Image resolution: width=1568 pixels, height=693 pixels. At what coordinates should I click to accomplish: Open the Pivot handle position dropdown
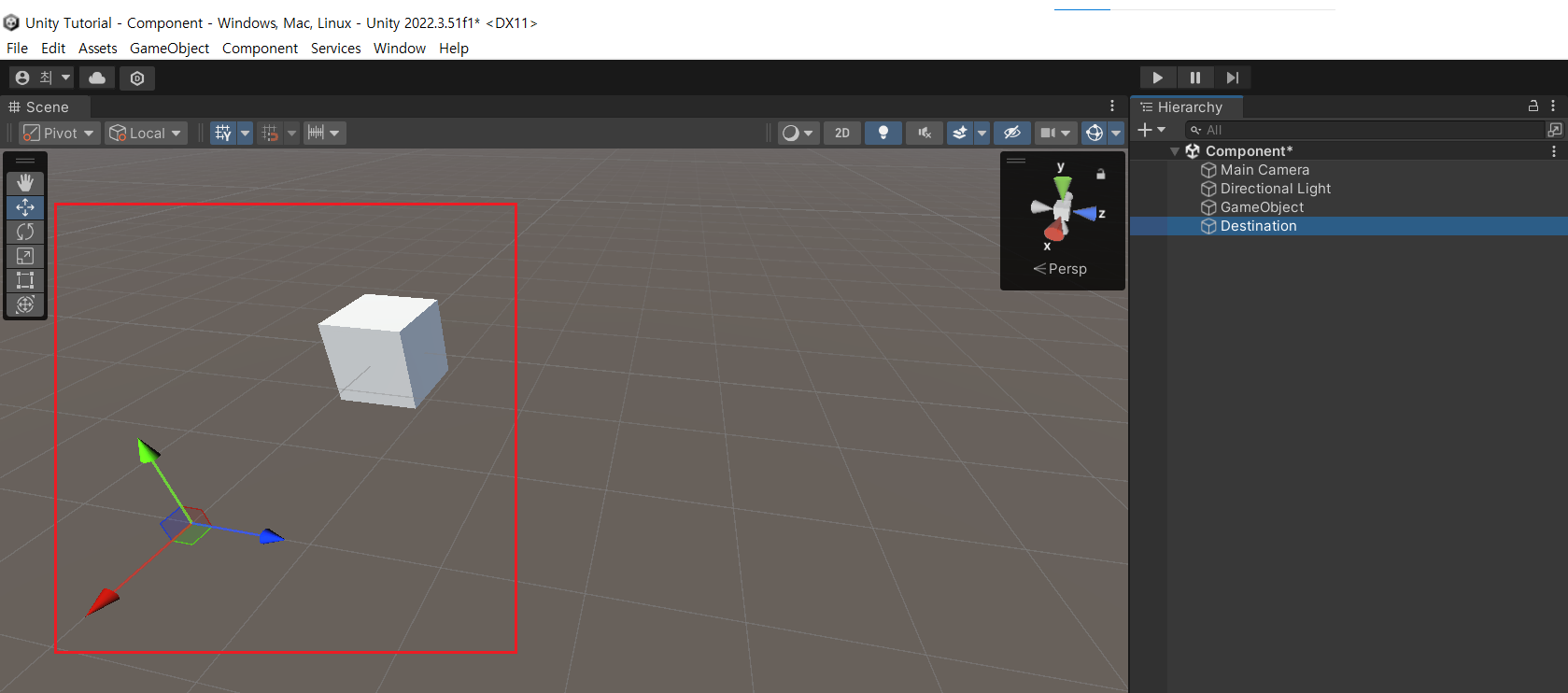point(59,133)
